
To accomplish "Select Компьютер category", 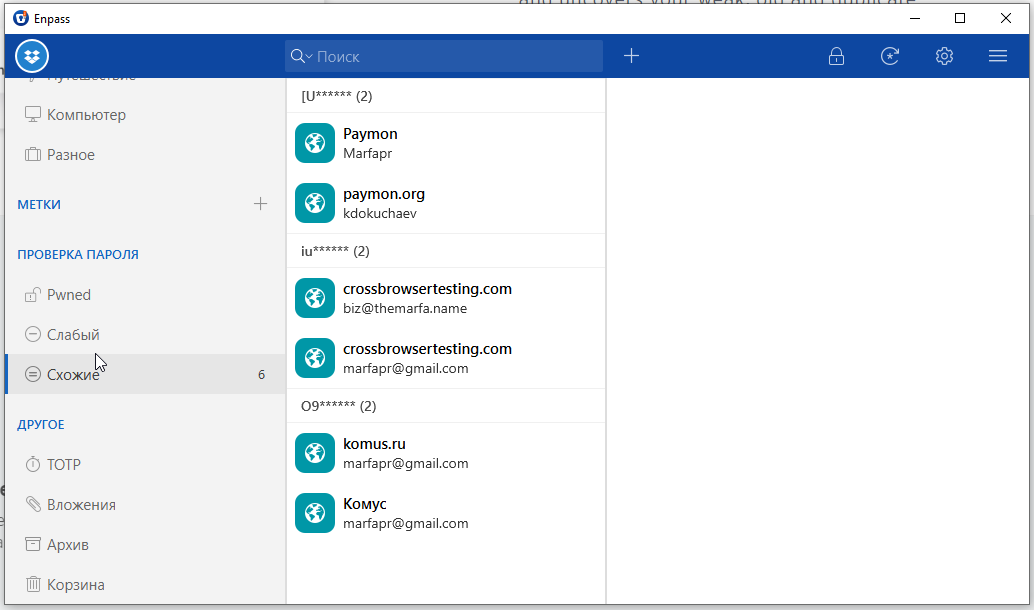I will coord(145,115).
